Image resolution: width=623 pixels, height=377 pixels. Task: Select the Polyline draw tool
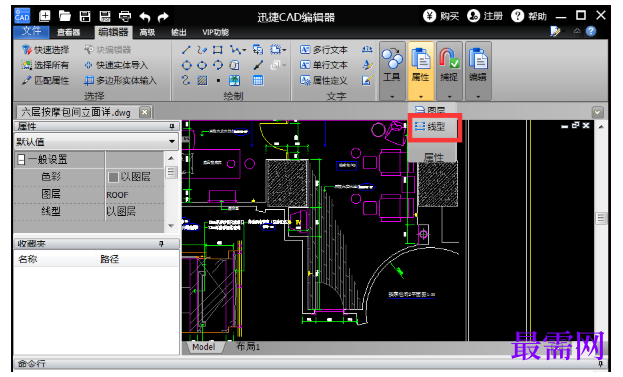click(x=235, y=50)
